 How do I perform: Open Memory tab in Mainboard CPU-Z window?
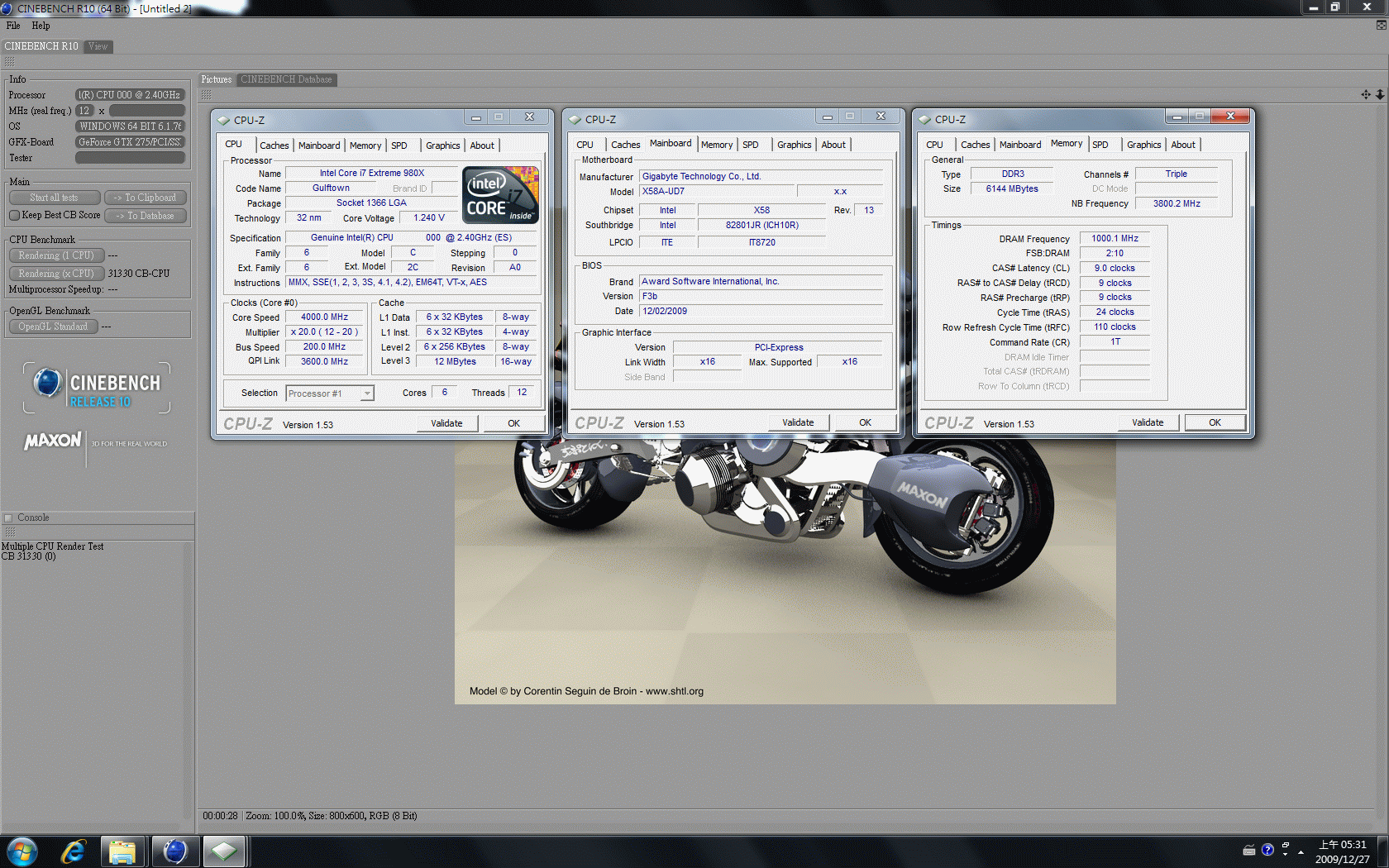(x=717, y=145)
